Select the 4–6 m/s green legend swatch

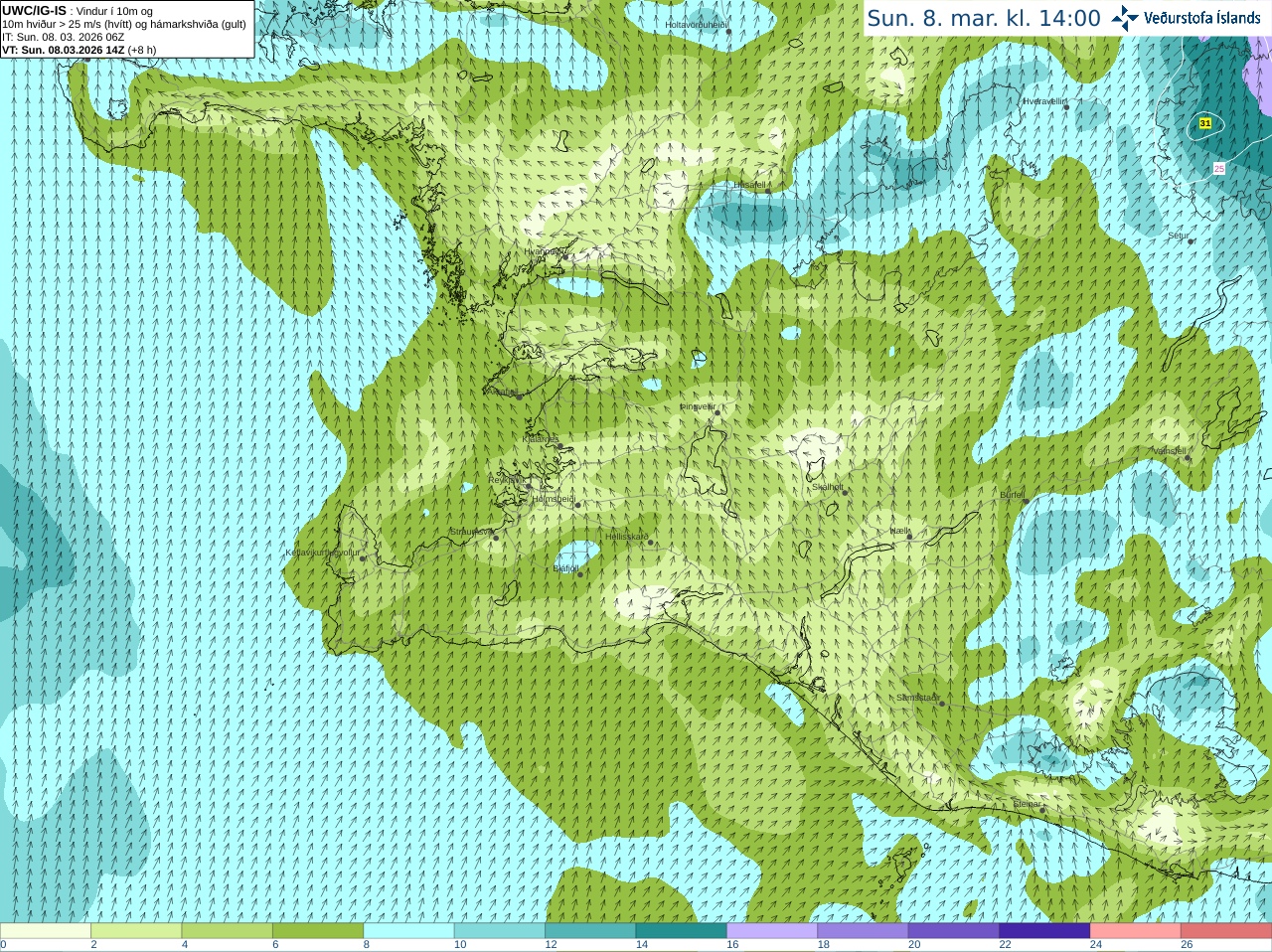point(227,931)
